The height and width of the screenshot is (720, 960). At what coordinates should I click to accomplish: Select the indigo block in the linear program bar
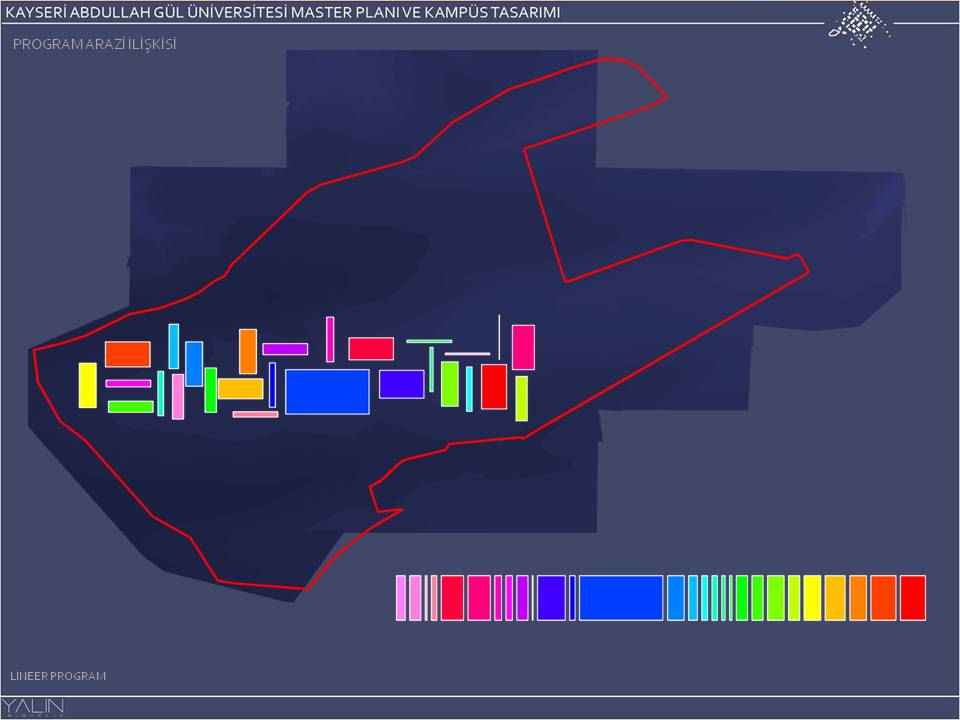(551, 597)
